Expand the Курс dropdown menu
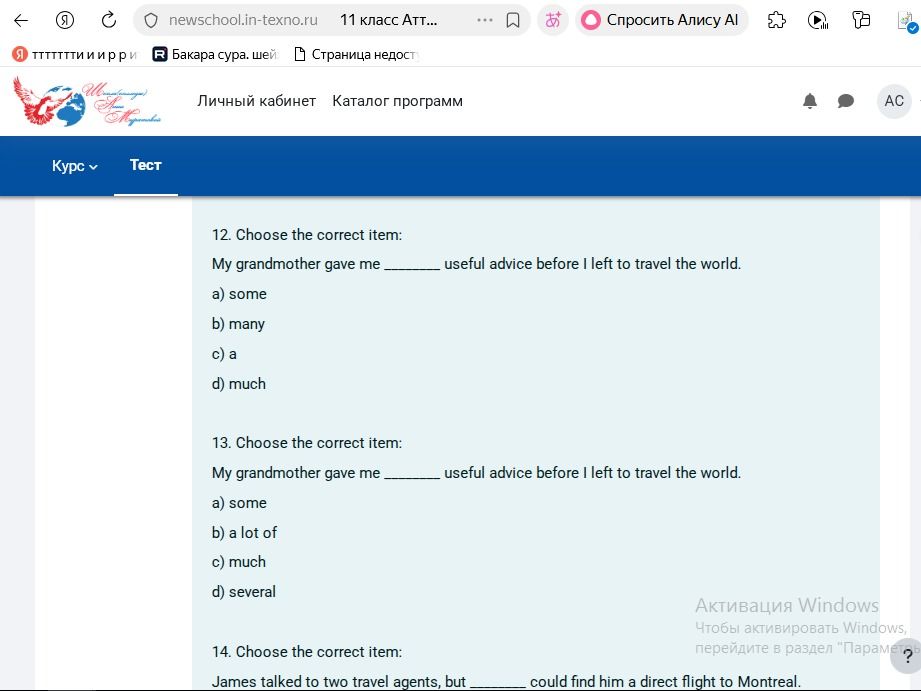Viewport: 921px width, 691px height. tap(75, 166)
